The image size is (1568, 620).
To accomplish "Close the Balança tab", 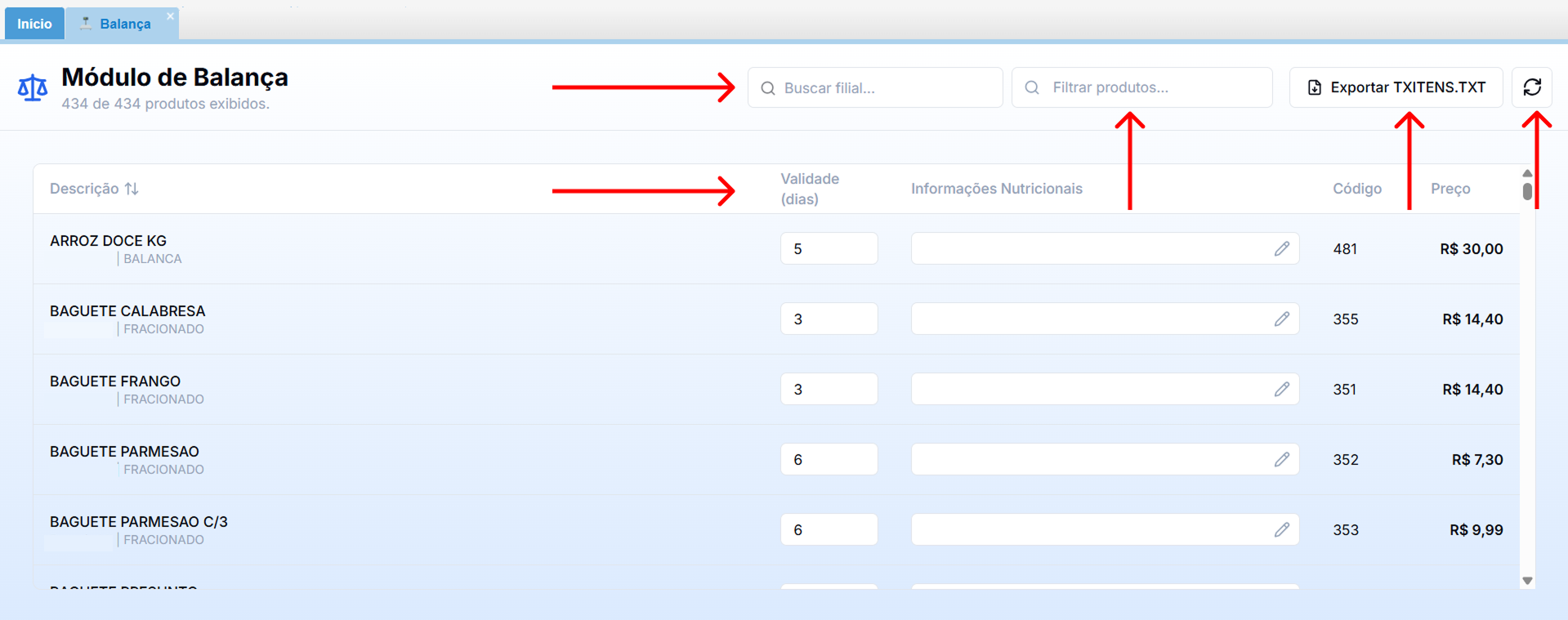I will [x=170, y=16].
